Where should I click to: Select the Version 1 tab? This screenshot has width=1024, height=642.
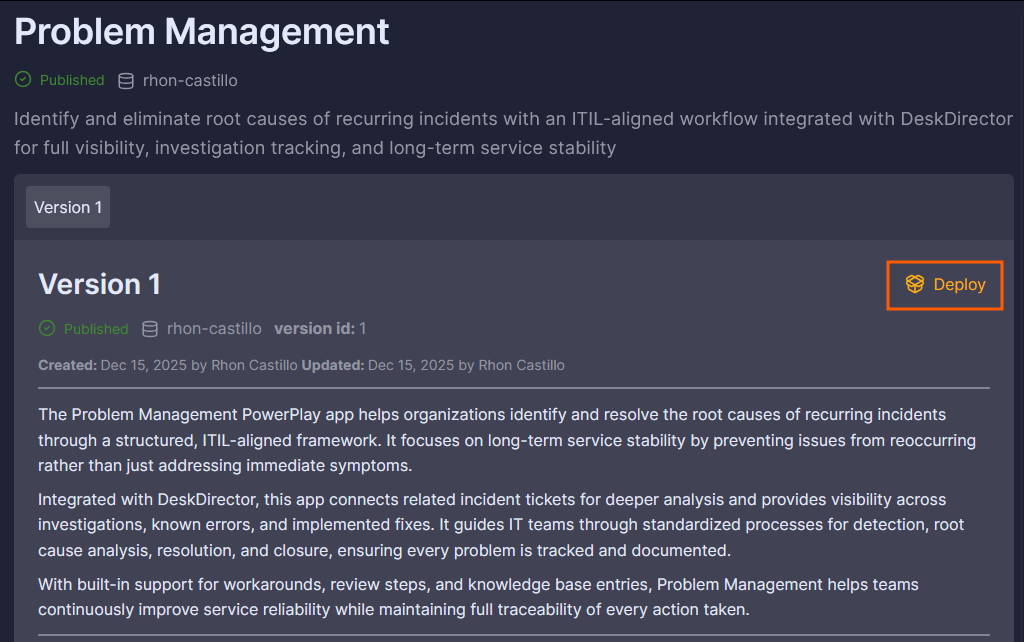[68, 208]
